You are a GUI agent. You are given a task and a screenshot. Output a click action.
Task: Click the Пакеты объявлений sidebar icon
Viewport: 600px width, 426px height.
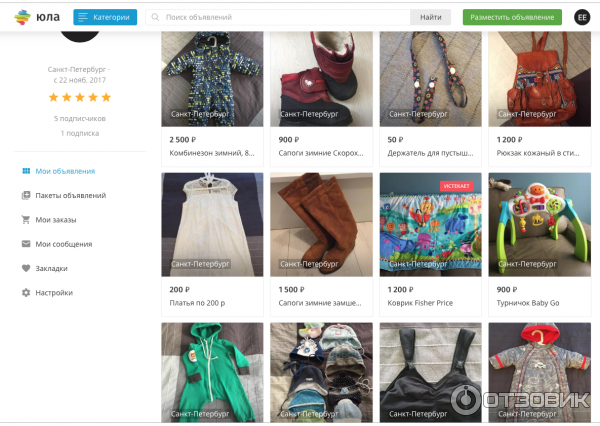coord(26,195)
